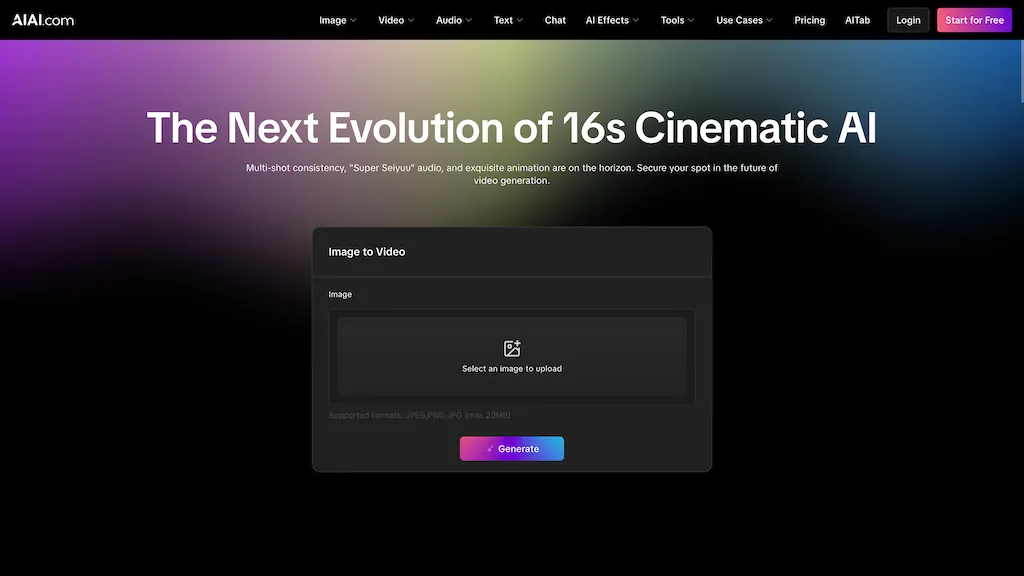Click the 'Supported formats' note
1024x576 pixels.
tap(419, 415)
